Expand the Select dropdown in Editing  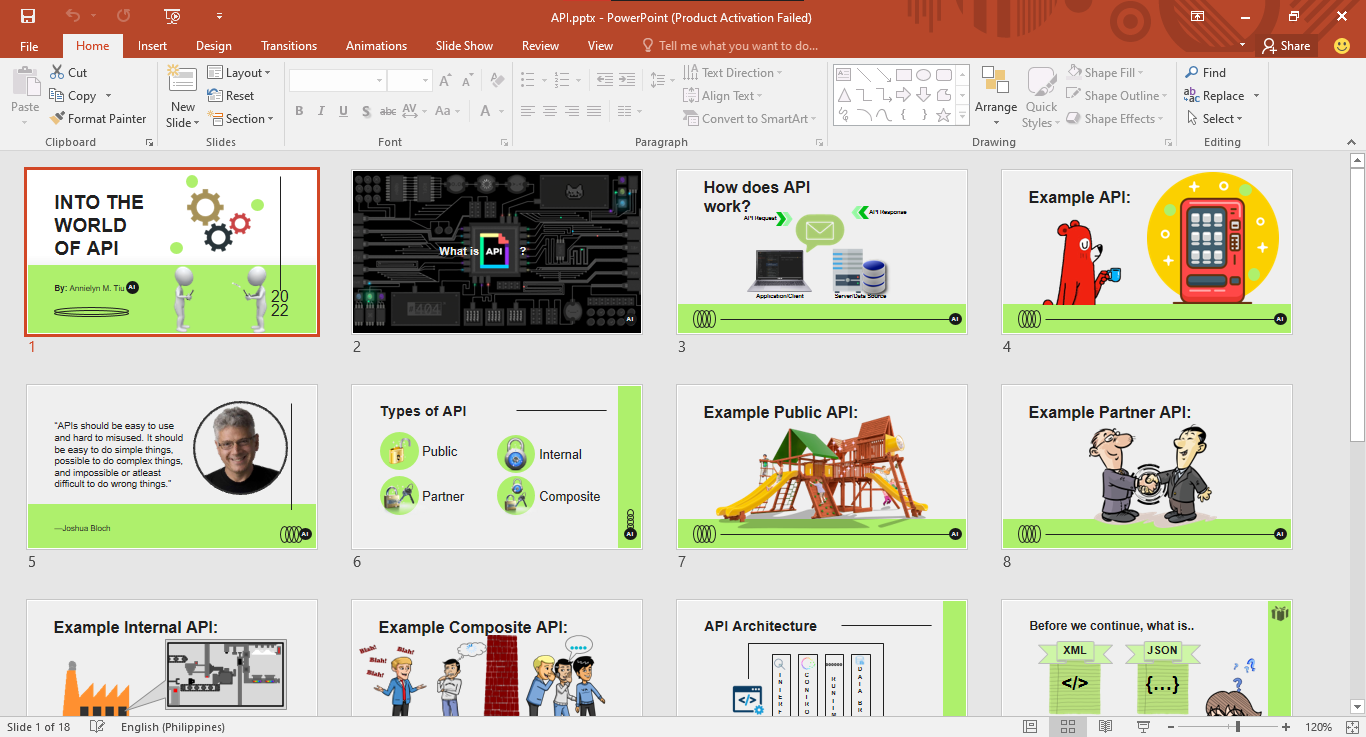pyautogui.click(x=1215, y=119)
